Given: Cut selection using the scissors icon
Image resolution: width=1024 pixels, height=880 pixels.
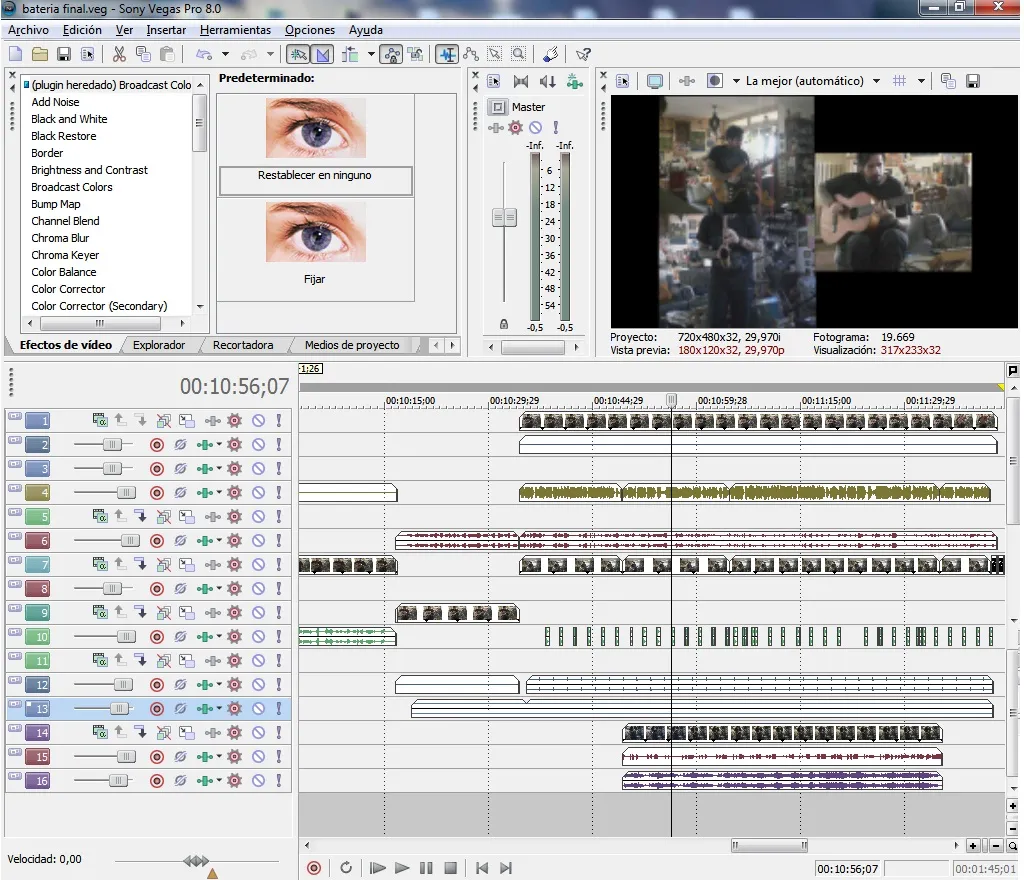Looking at the screenshot, I should point(119,54).
